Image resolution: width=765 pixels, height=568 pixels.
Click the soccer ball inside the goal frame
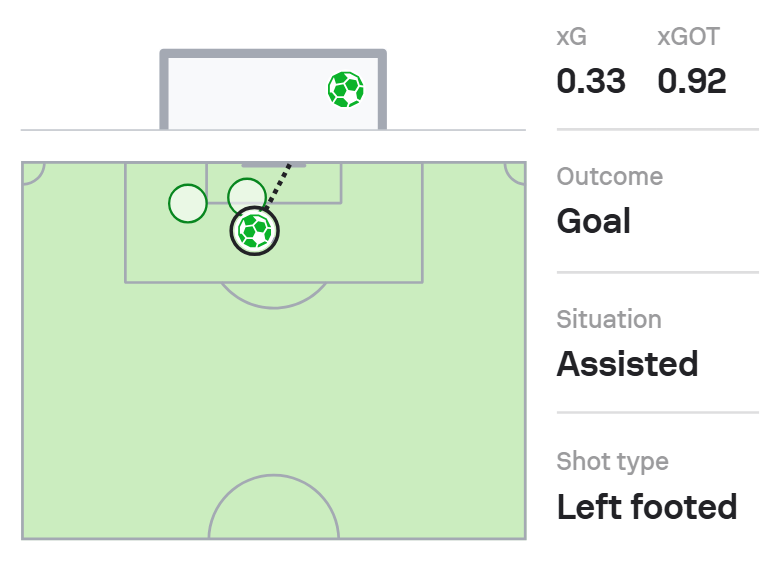[345, 90]
